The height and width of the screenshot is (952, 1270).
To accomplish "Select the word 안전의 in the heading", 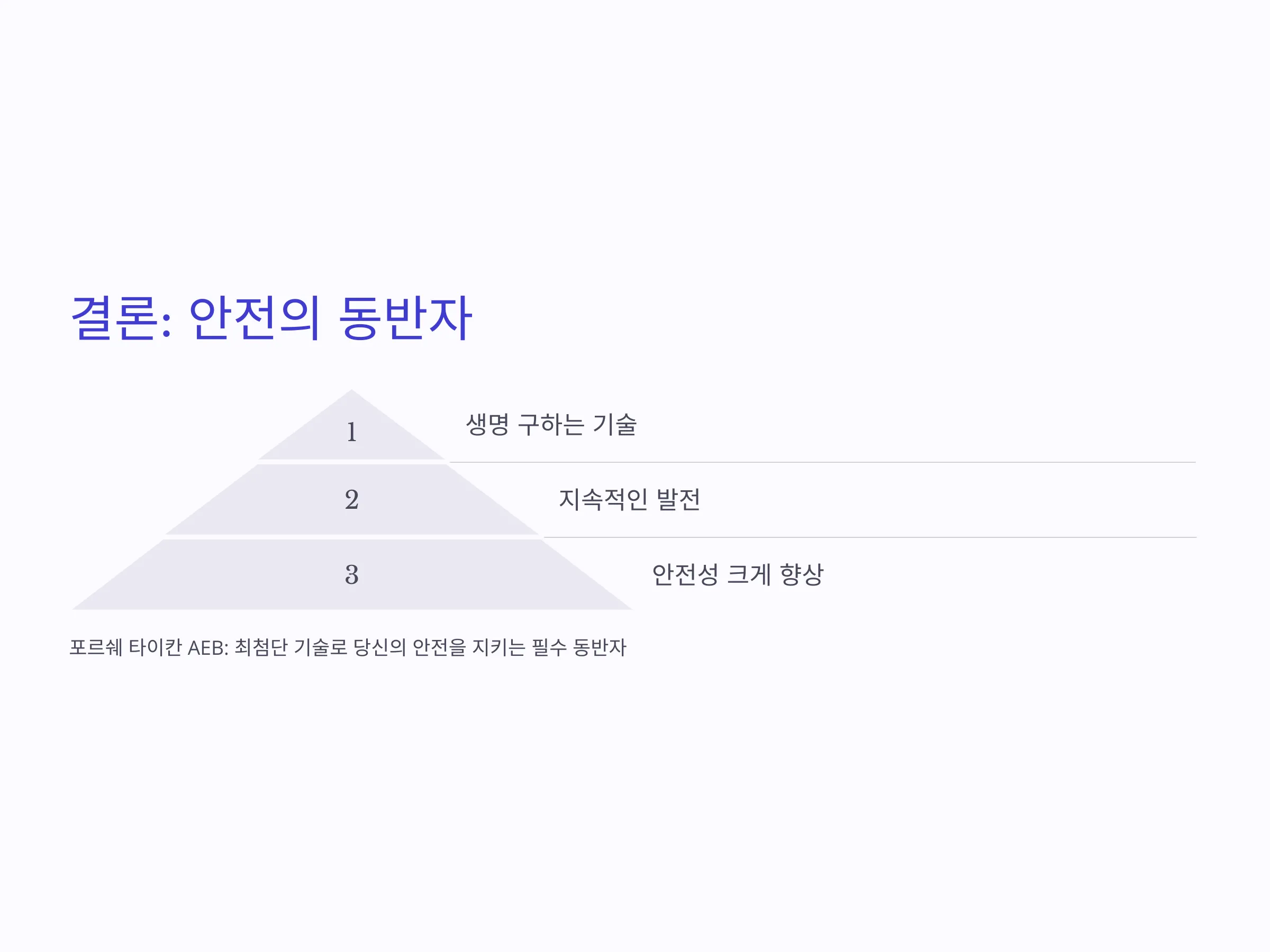I will pos(254,317).
